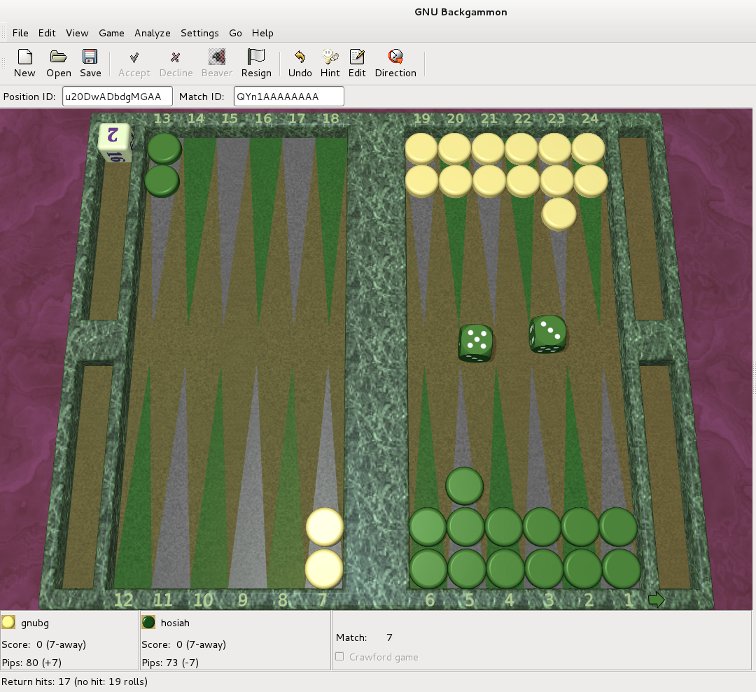This screenshot has width=756, height=692.
Task: Decline the offered double
Action: [176, 63]
